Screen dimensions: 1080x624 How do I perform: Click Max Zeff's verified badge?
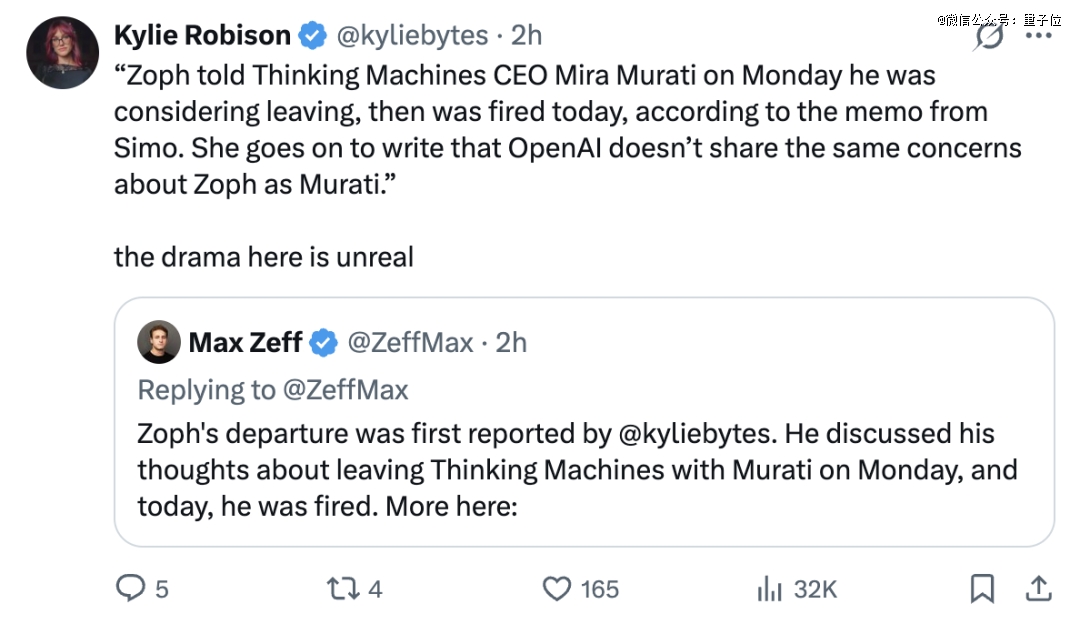(323, 343)
